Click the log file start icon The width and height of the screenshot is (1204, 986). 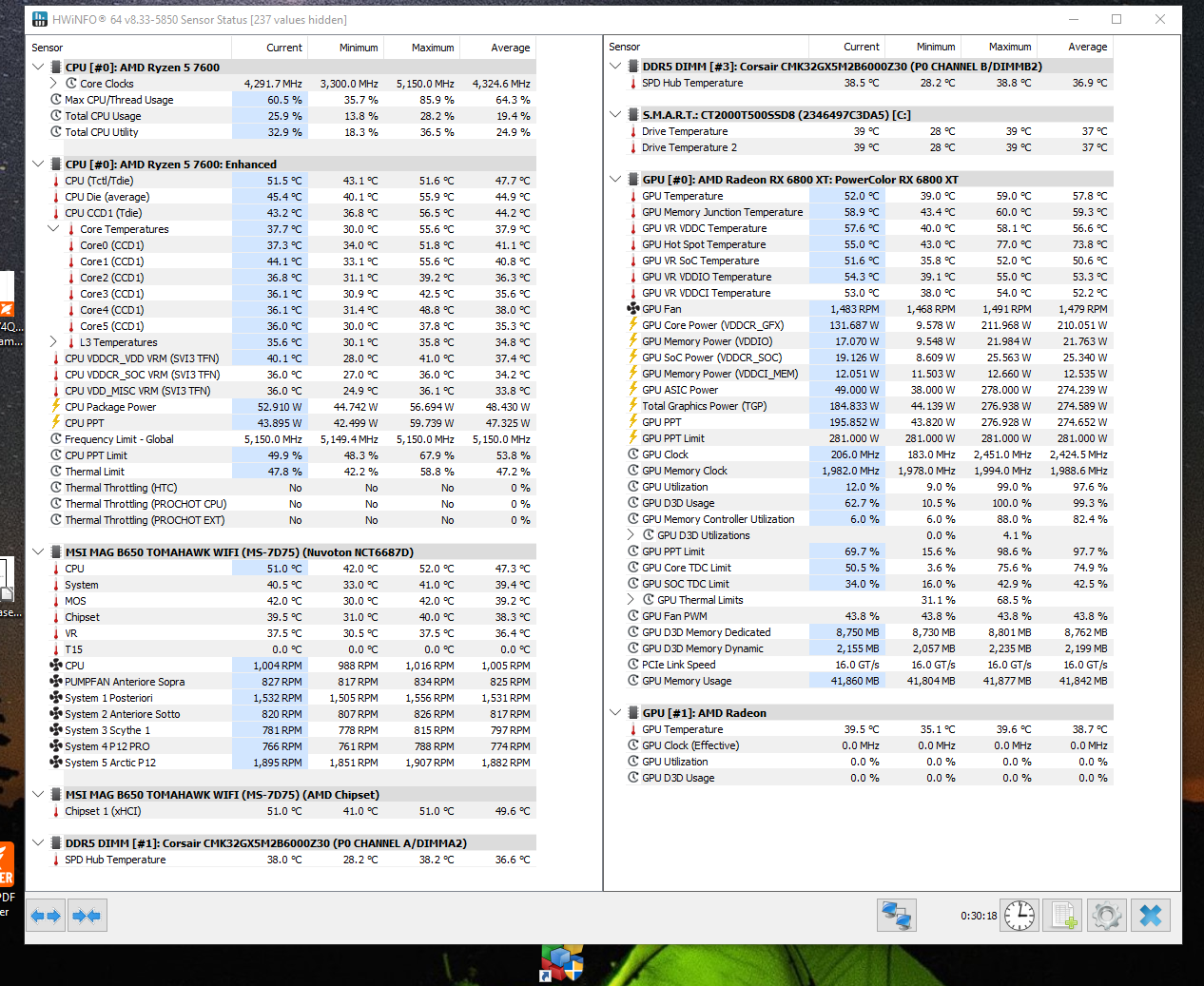coord(1063,916)
